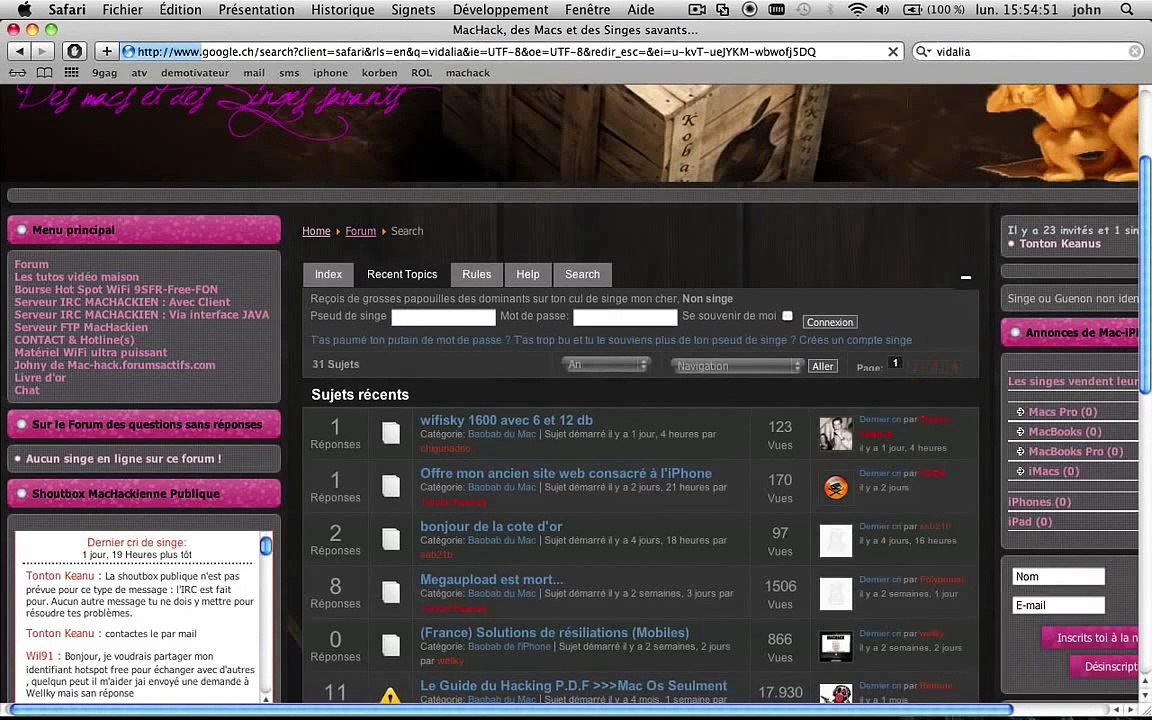Open the Home breadcrumb link
This screenshot has height=720, width=1152.
(316, 231)
